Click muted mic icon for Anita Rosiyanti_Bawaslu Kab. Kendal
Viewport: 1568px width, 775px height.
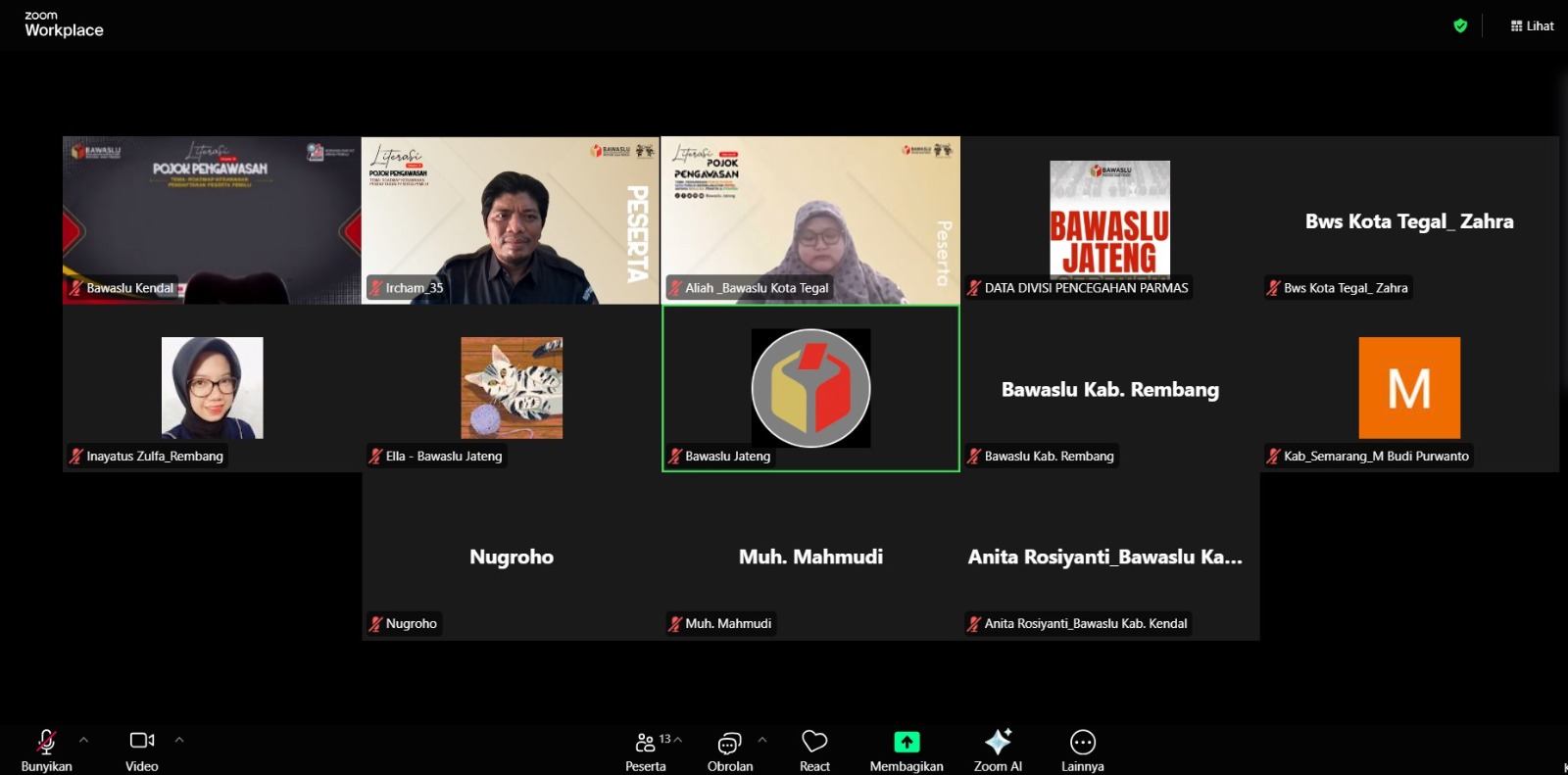click(x=974, y=624)
